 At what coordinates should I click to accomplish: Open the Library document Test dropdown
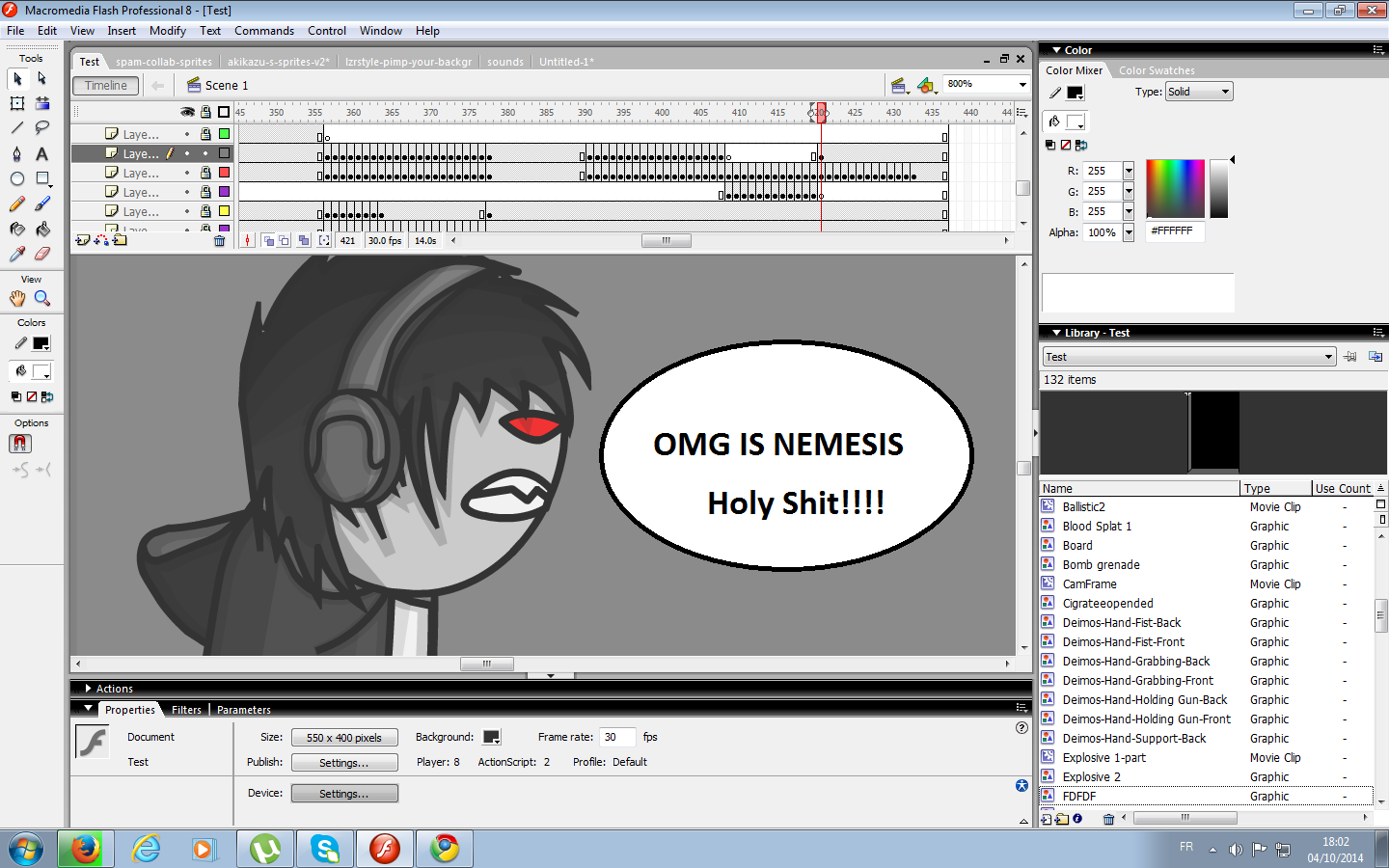pos(1189,357)
